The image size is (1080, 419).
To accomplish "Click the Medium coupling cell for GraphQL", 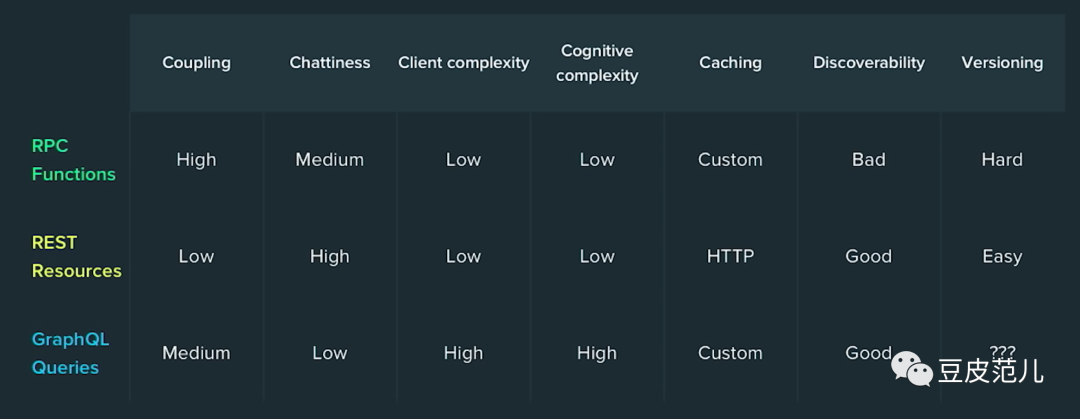I will pos(196,353).
